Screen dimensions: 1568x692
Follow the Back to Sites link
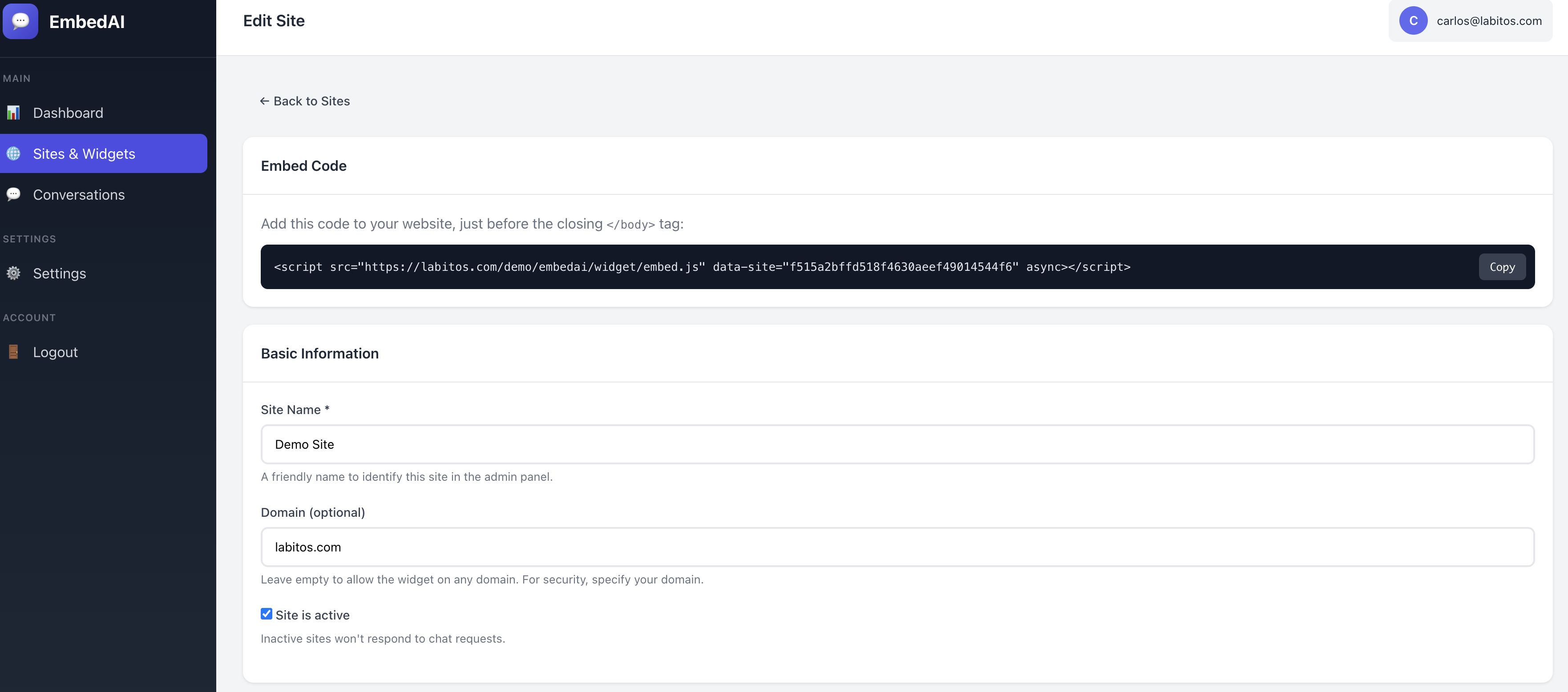311,101
